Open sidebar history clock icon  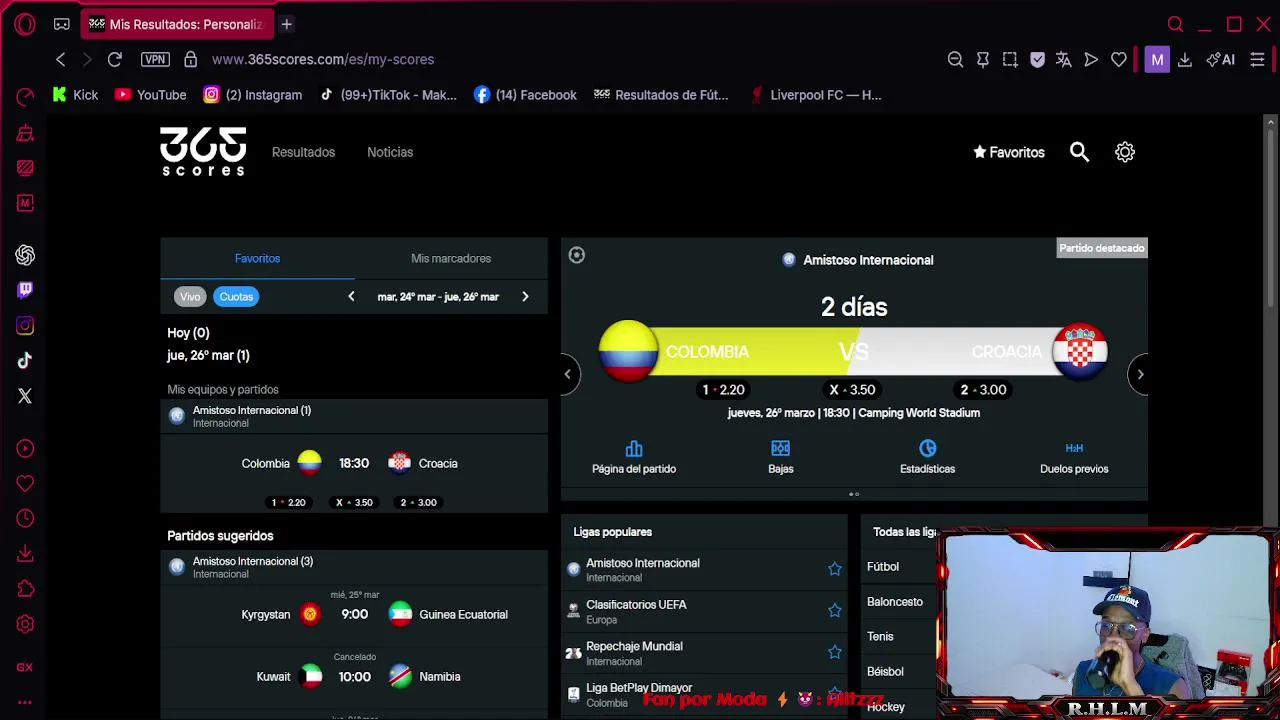click(25, 518)
